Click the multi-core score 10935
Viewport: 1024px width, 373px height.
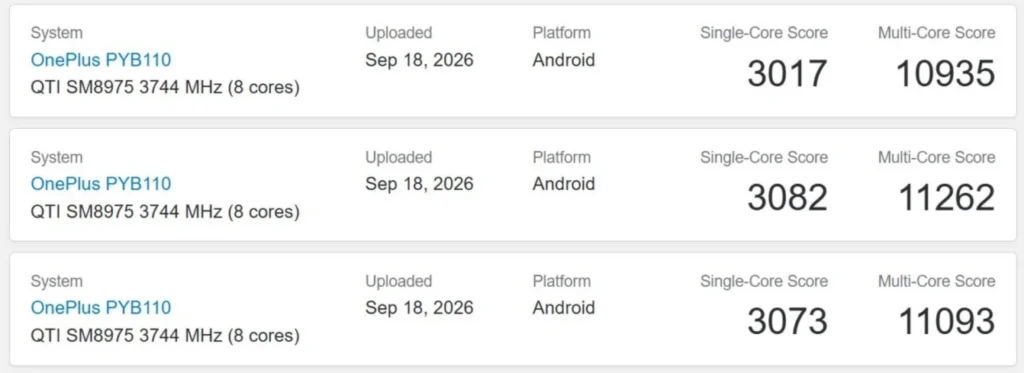tap(946, 74)
